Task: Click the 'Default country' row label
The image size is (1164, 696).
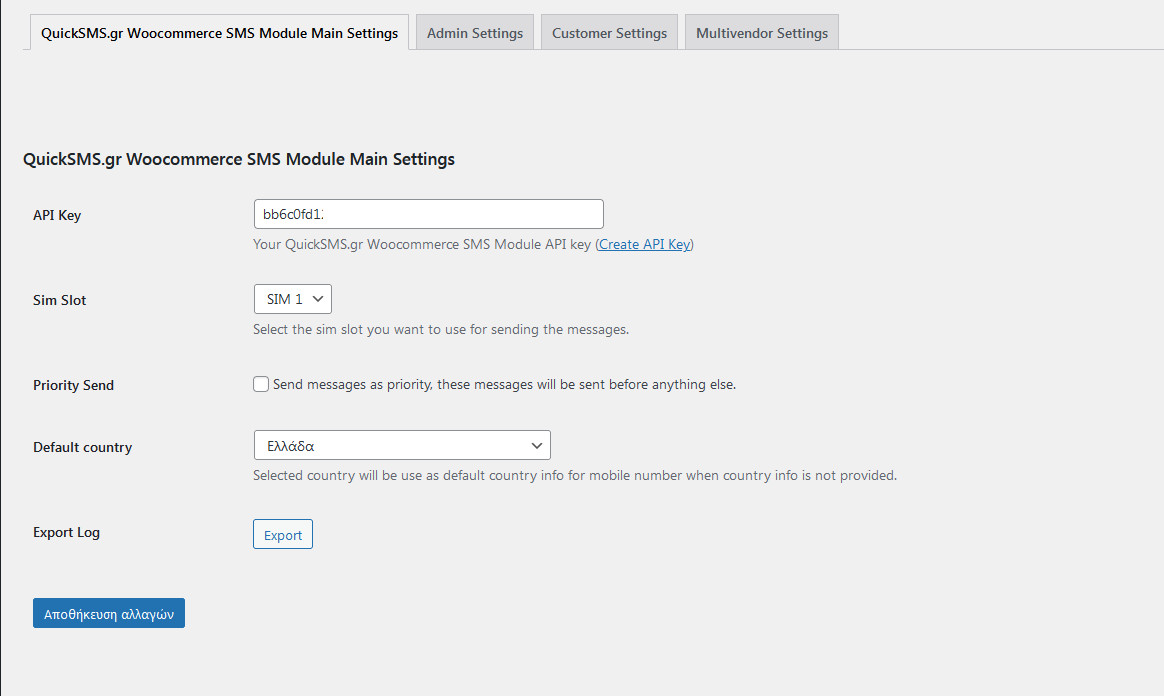Action: pyautogui.click(x=82, y=447)
